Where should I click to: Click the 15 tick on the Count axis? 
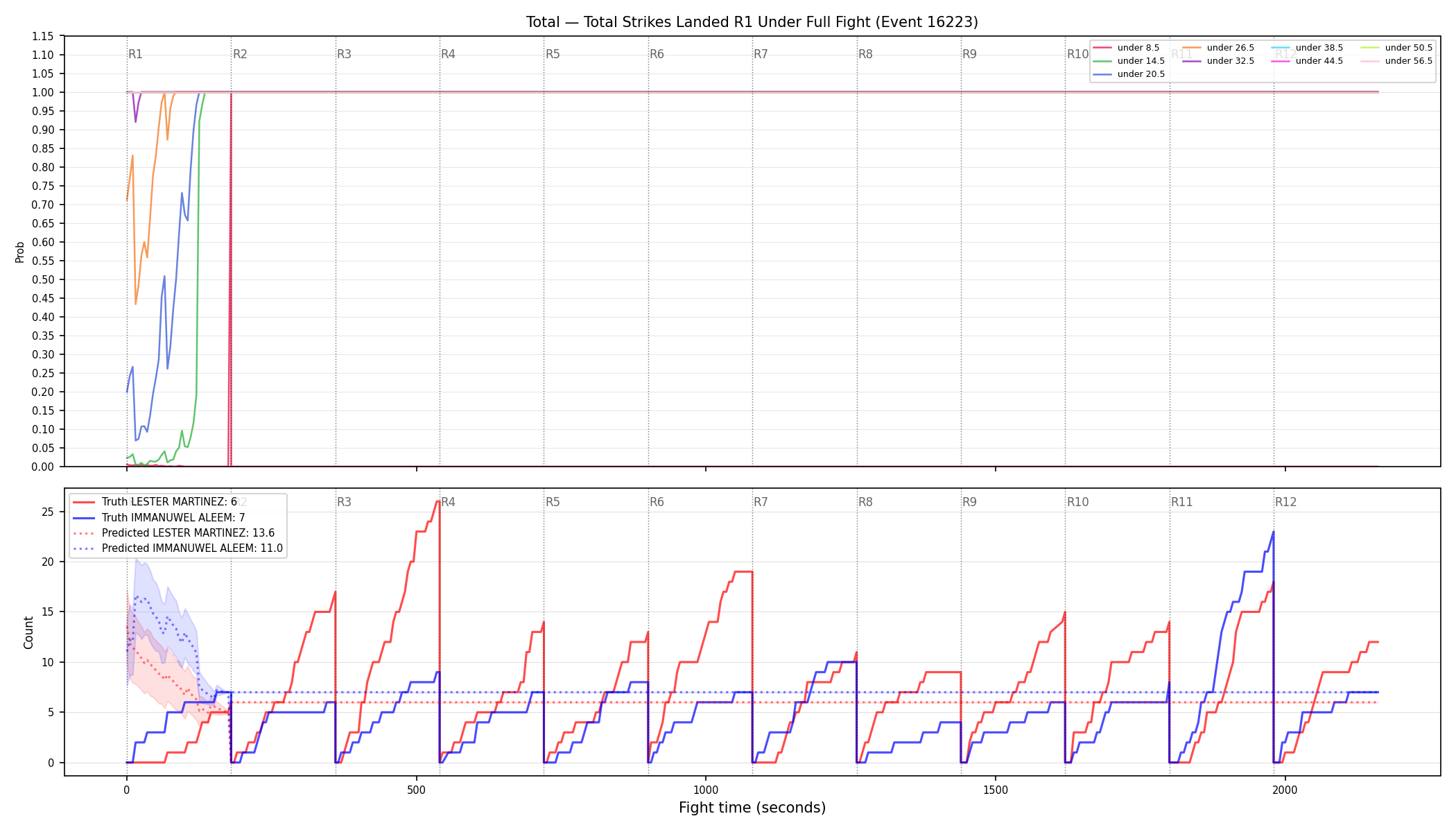point(48,612)
